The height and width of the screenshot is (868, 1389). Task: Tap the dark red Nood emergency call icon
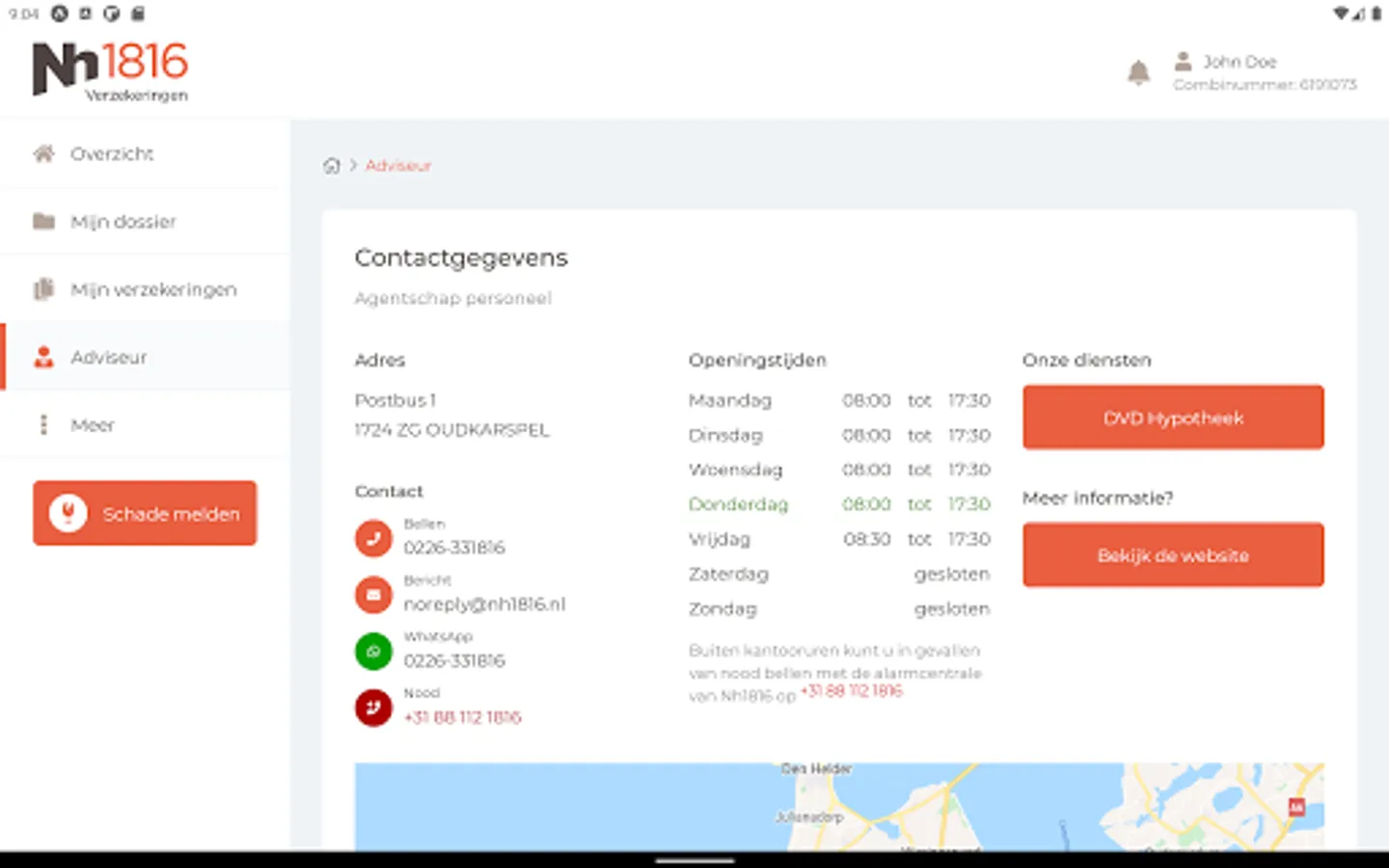click(x=373, y=708)
